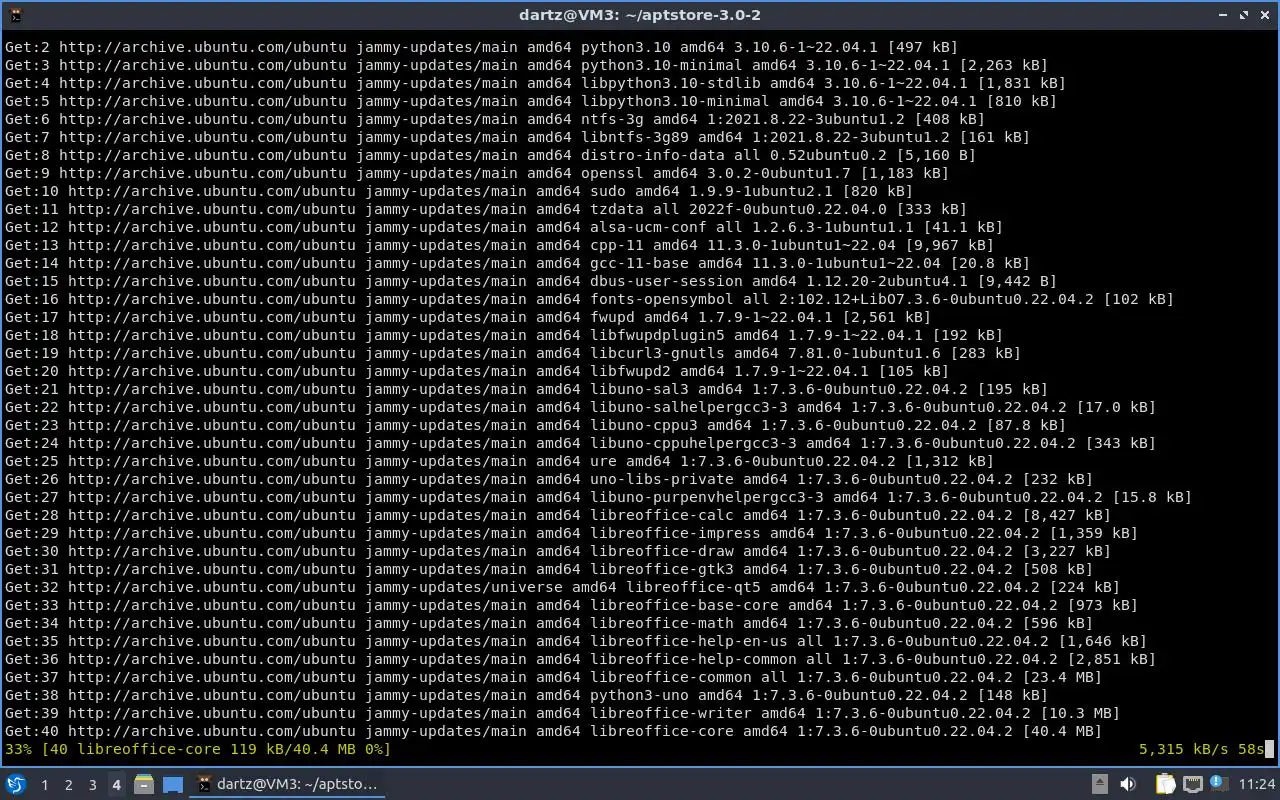The height and width of the screenshot is (800, 1280).
Task: Click the Get:13 cpp-11 line
Action: click(x=499, y=245)
